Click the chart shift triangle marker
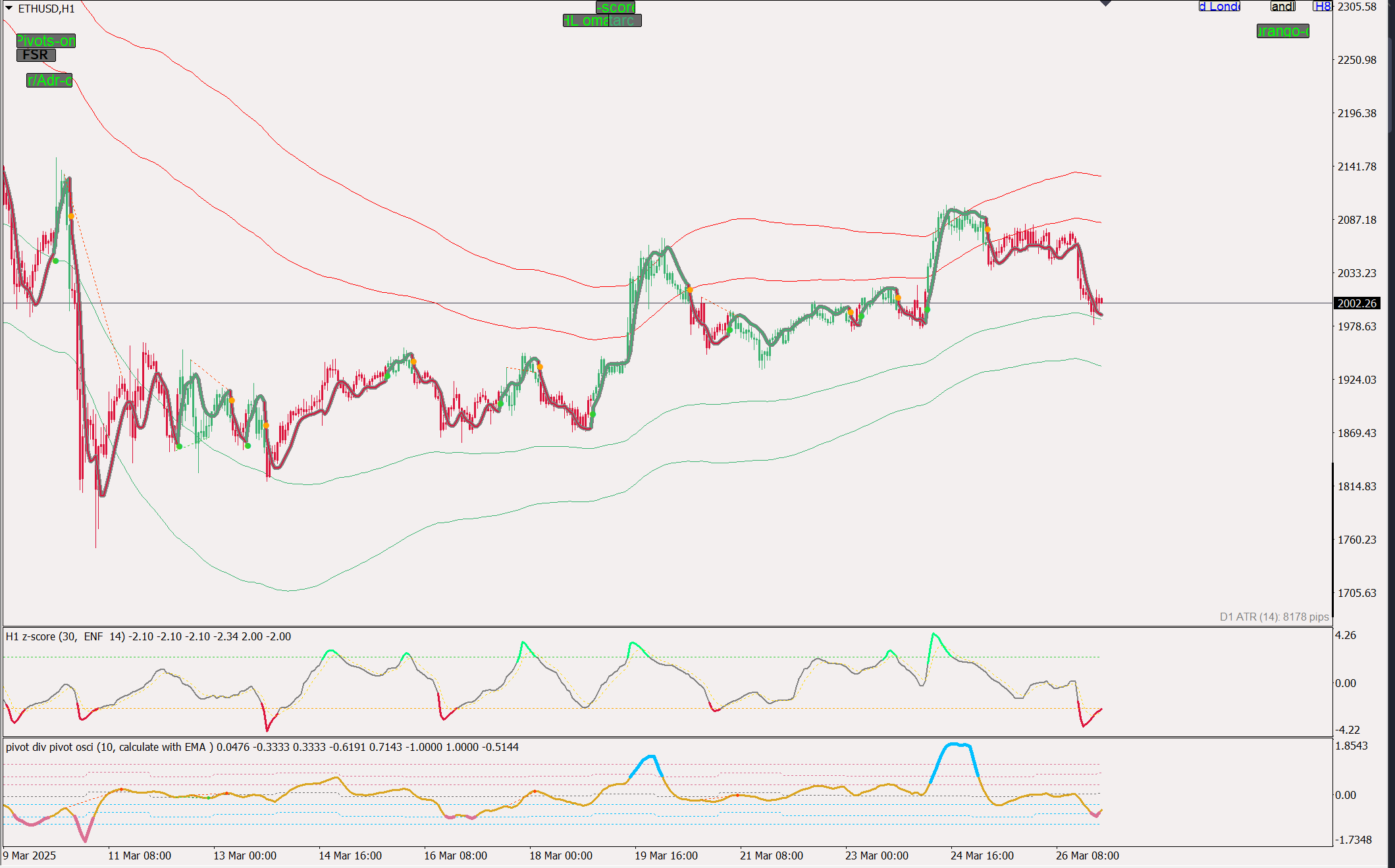 tap(1106, 3)
